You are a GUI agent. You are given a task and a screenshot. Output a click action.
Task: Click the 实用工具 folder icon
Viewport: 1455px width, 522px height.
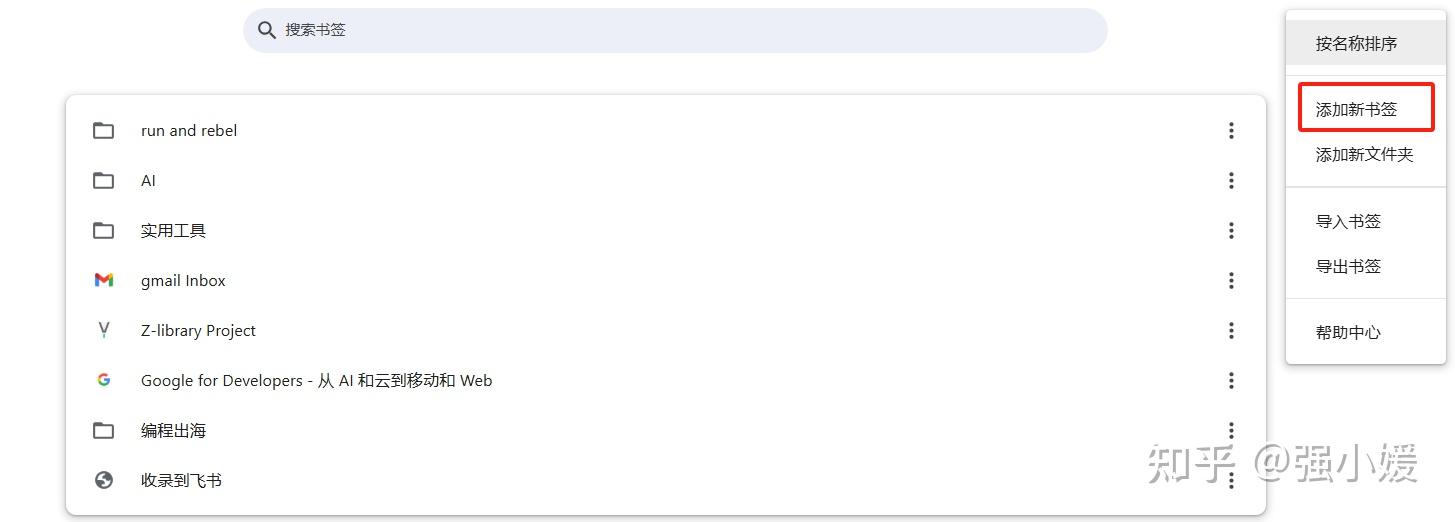coord(104,231)
